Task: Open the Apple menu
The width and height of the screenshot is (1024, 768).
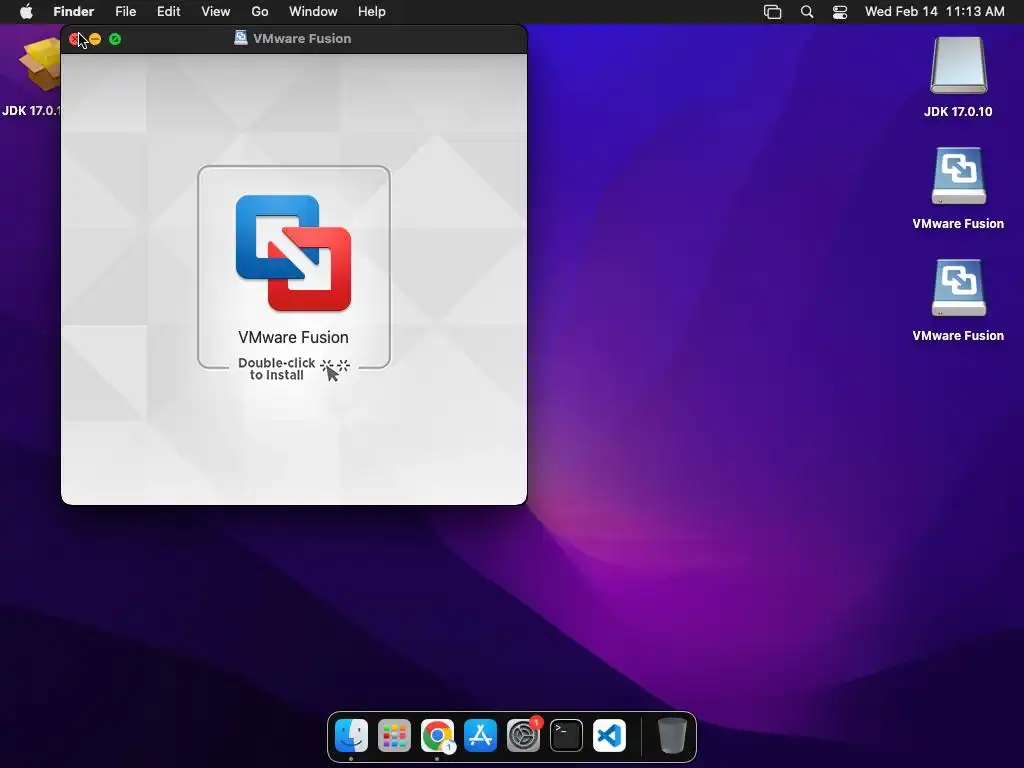Action: tap(26, 12)
